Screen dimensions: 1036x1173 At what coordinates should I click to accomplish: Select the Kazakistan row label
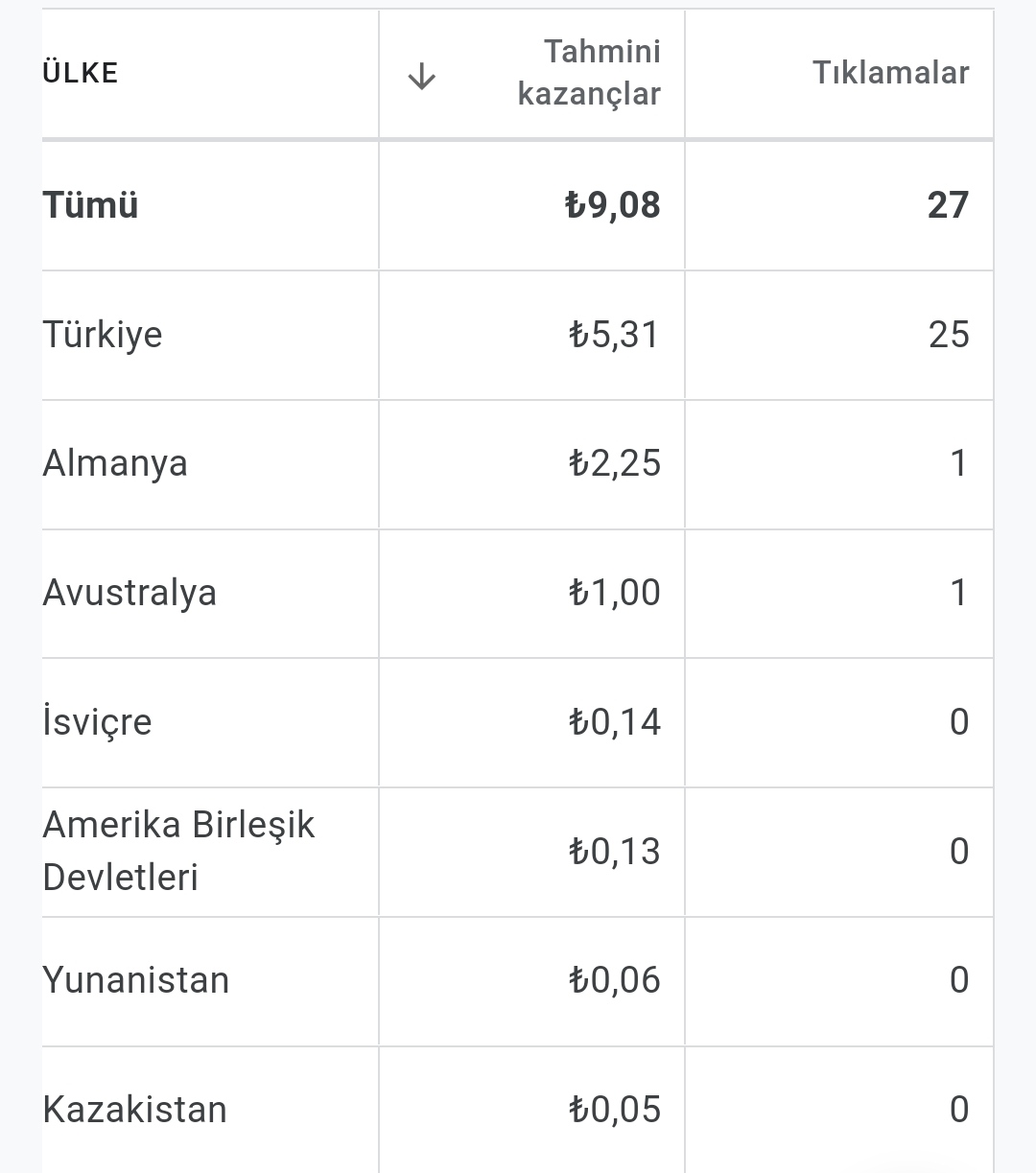point(135,1110)
